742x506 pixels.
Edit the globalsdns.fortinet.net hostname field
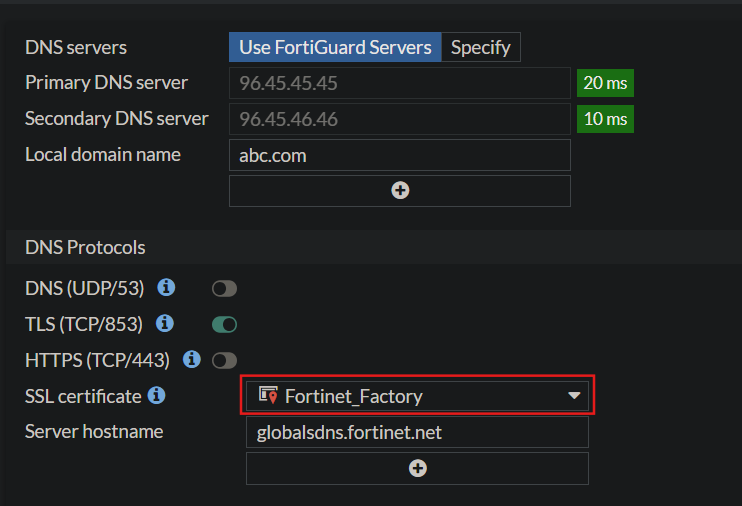[417, 432]
